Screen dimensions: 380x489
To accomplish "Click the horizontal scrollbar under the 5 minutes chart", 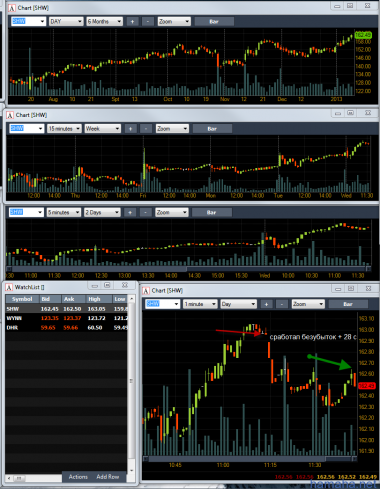I will pos(189,269).
